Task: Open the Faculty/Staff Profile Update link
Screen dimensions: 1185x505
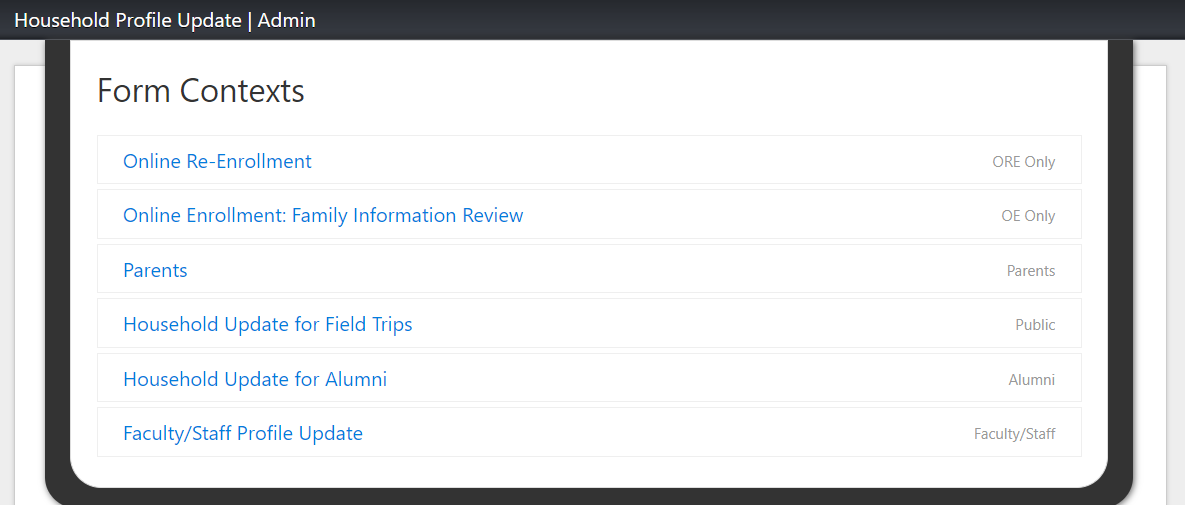Action: [242, 434]
